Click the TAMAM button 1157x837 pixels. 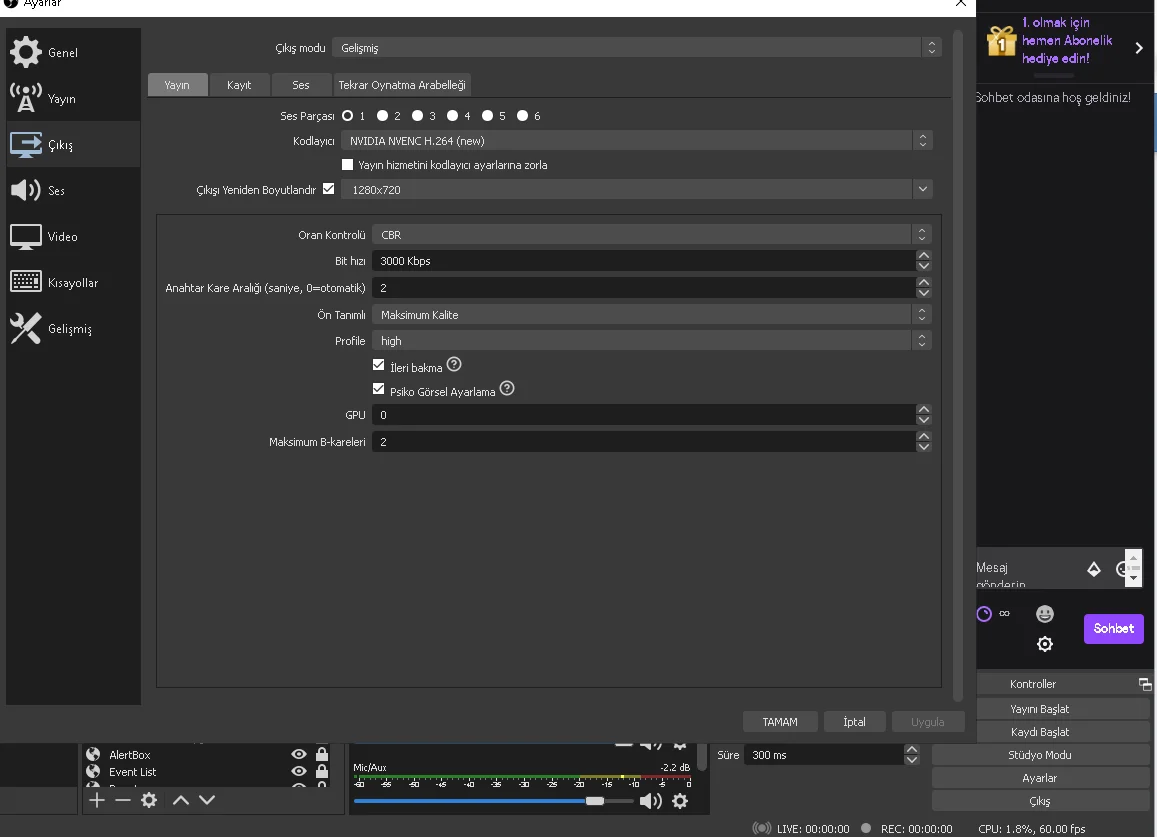[x=780, y=722]
